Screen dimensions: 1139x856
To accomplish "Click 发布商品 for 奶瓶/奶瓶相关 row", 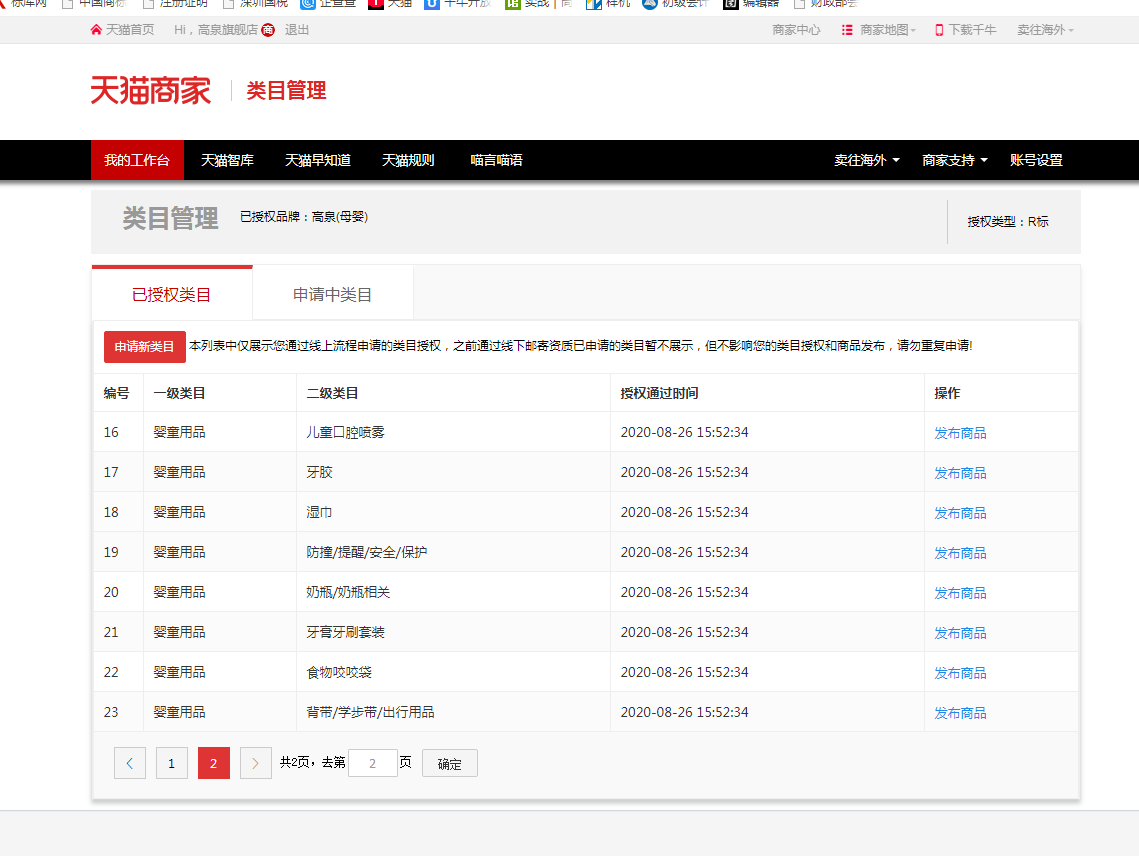I will pos(960,593).
